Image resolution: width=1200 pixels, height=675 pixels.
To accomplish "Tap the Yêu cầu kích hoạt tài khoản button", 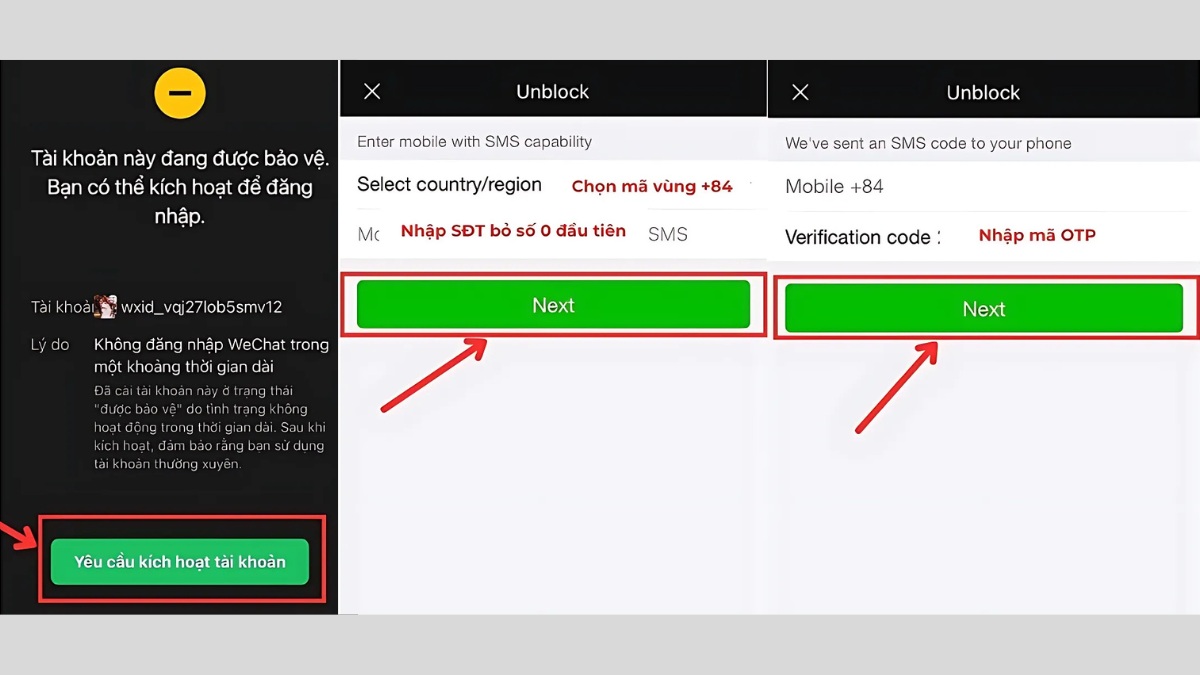I will click(x=180, y=562).
